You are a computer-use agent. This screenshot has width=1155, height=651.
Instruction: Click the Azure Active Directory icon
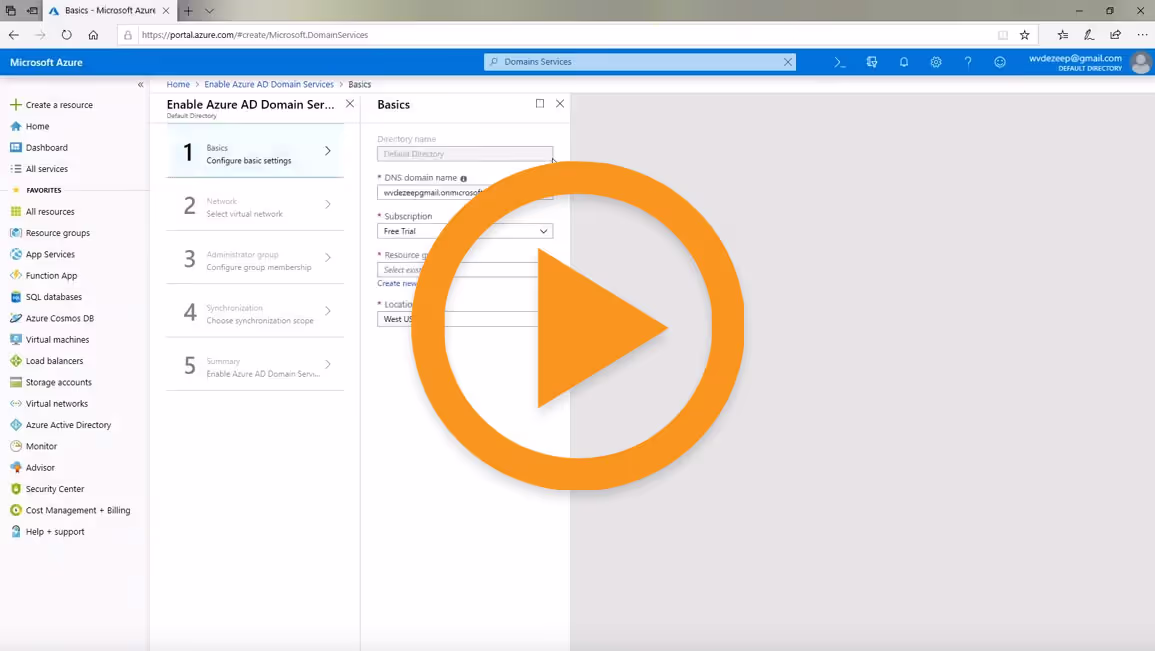click(15, 425)
